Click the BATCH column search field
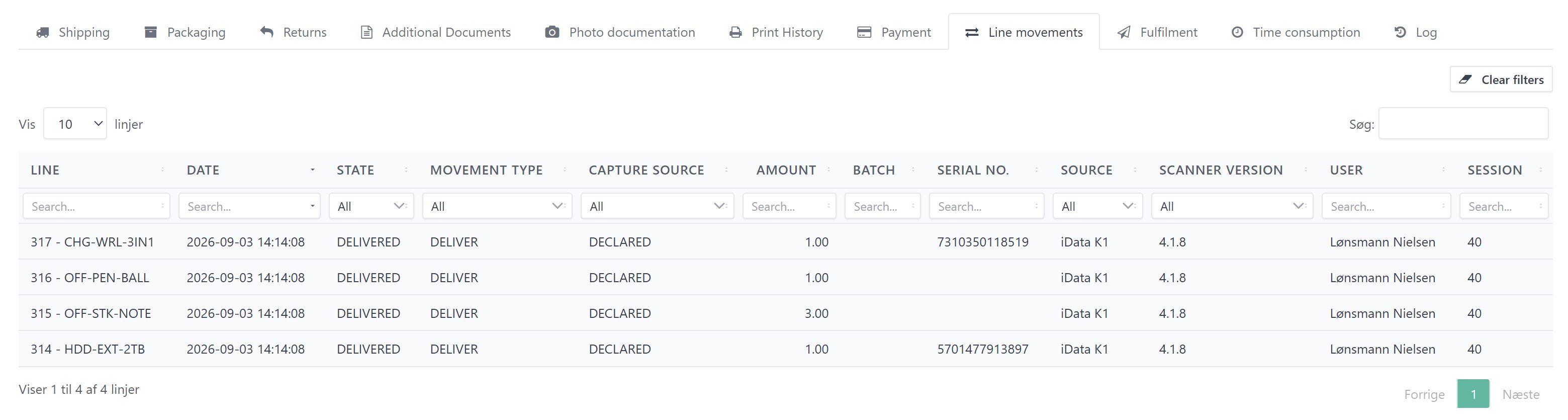This screenshot has width=1568, height=420. 883,206
